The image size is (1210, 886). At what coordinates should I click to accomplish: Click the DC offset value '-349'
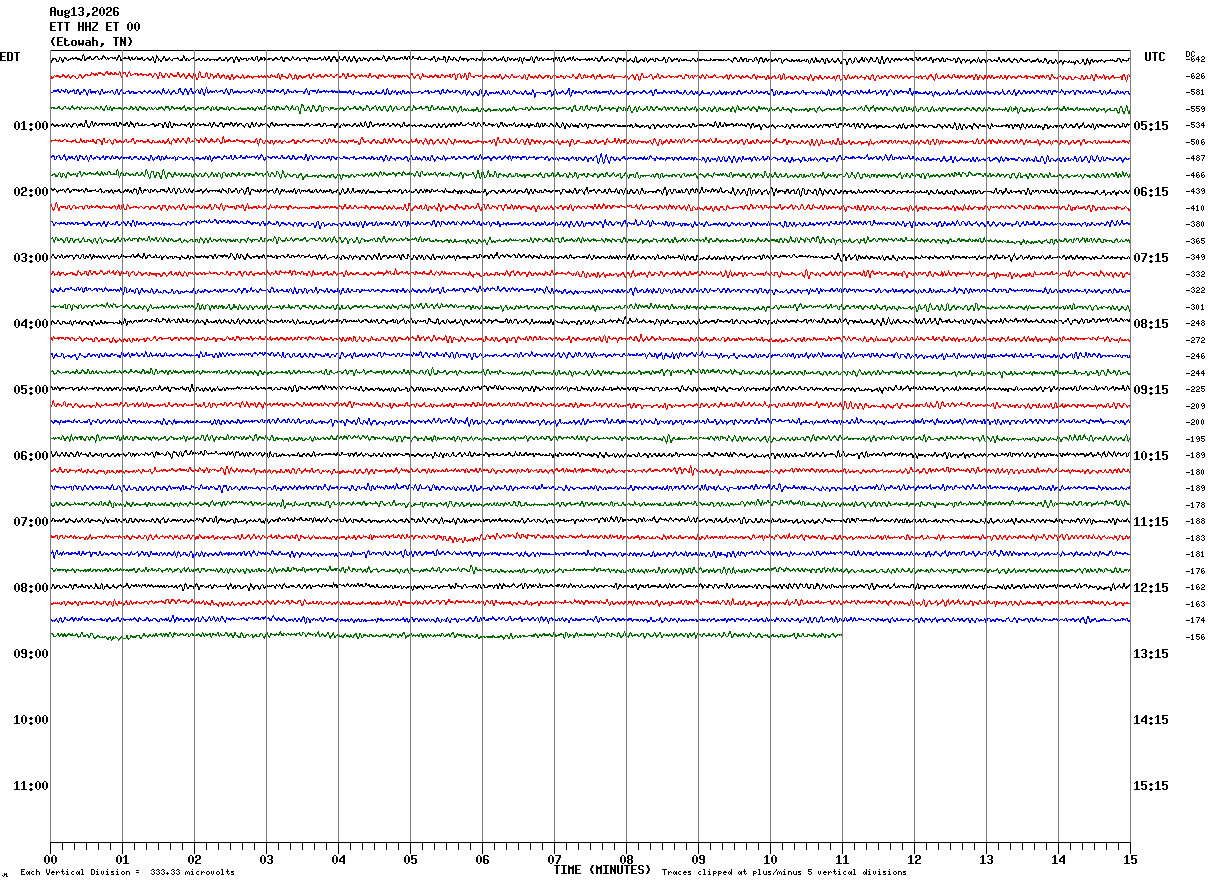(x=1195, y=258)
